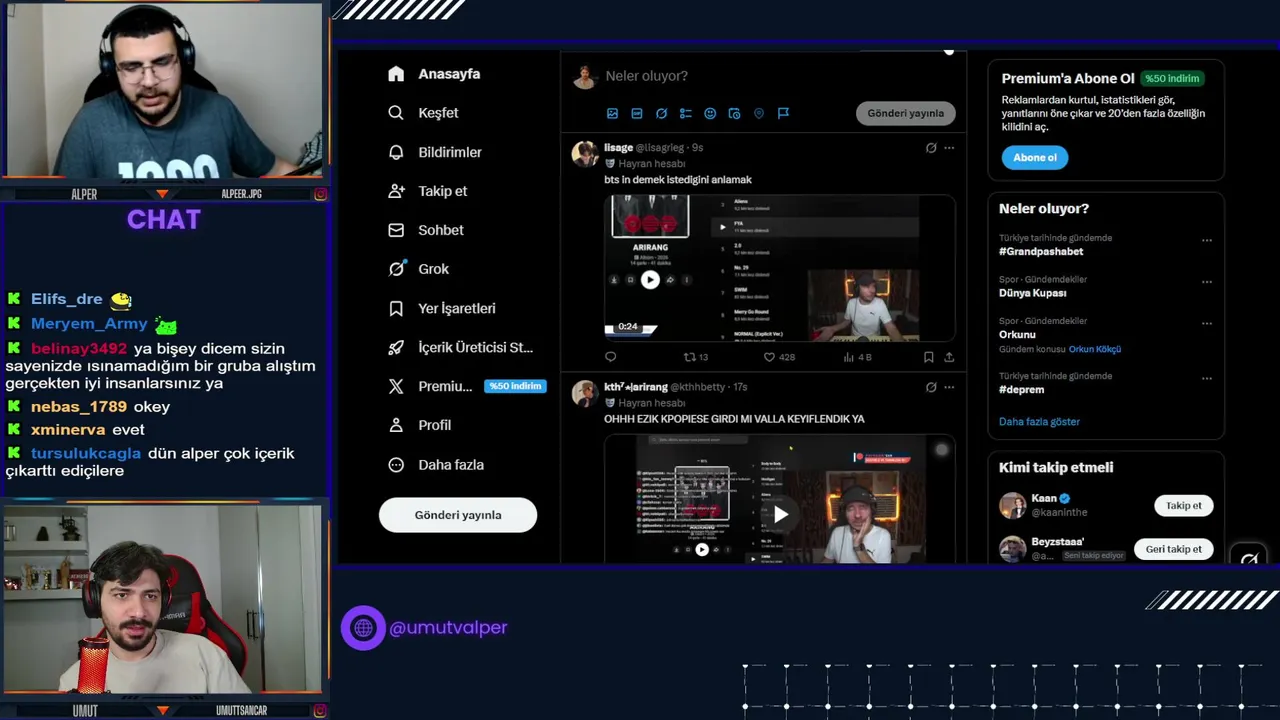Click the composer Gönderi yayınla button
This screenshot has width=1280, height=720.
(906, 113)
